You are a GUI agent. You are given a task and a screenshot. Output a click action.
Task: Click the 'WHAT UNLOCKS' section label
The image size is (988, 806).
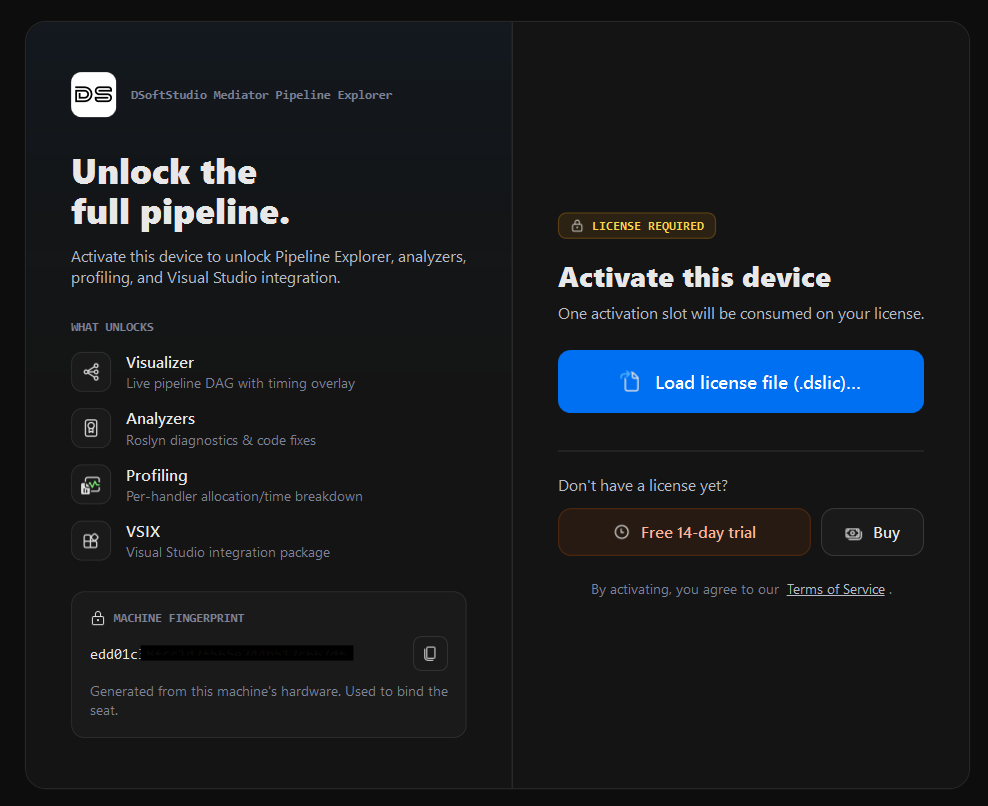112,327
